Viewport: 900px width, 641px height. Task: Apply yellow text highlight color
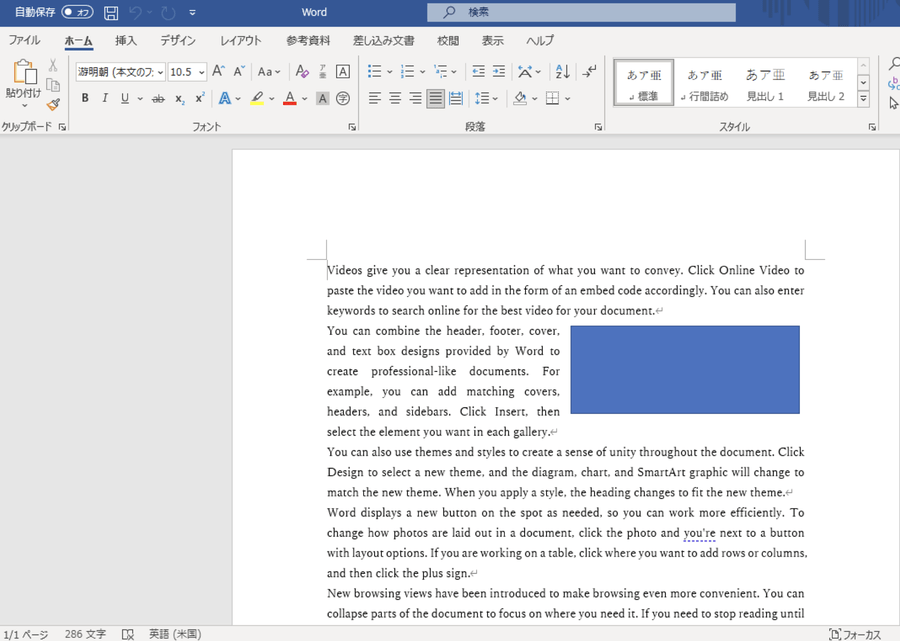257,99
